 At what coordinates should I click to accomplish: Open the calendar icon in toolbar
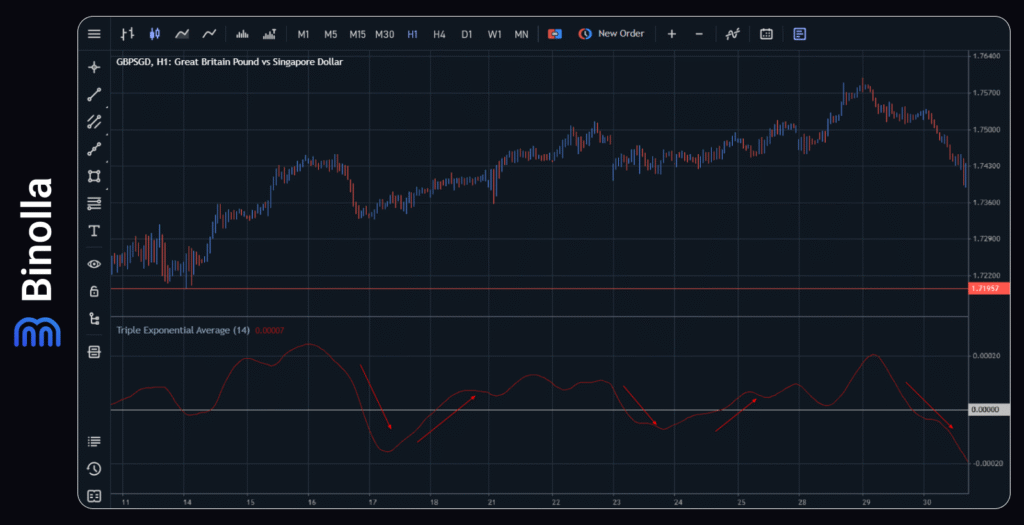766,34
